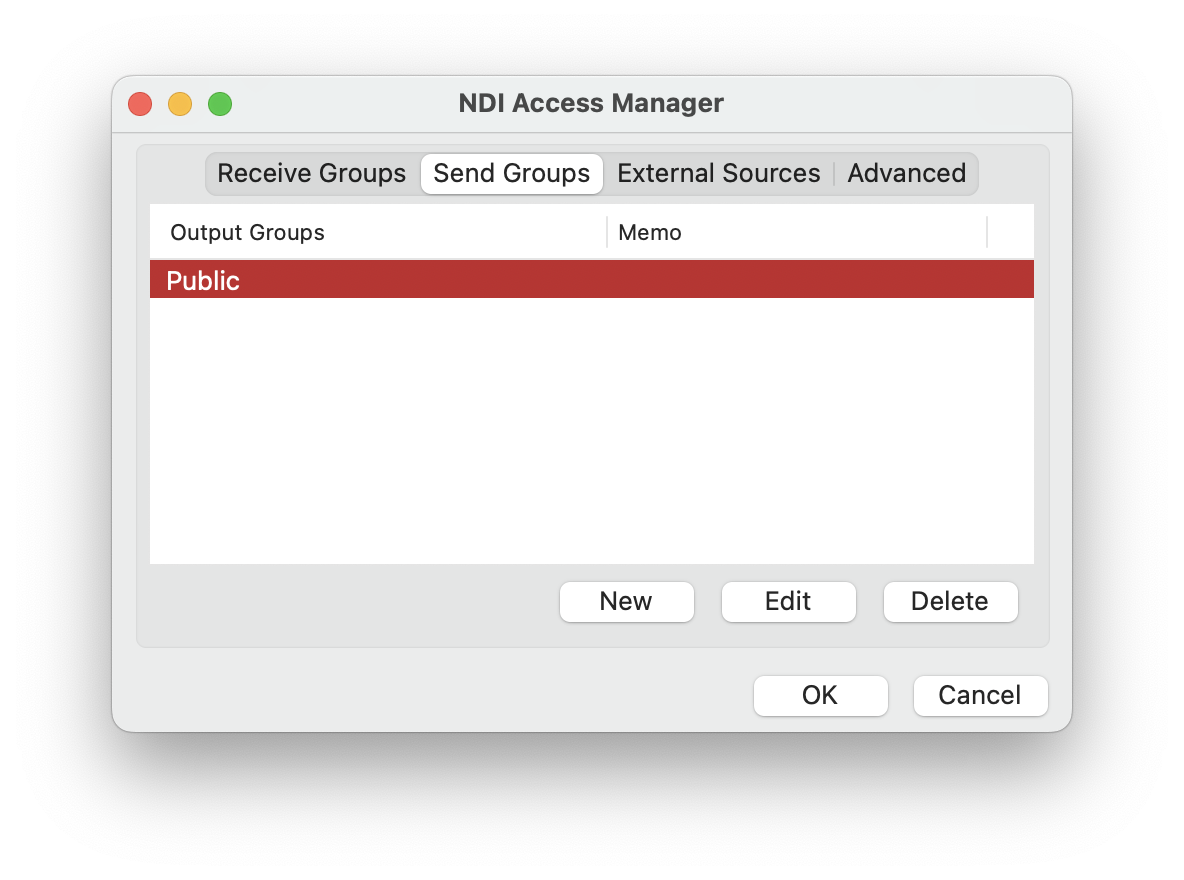Click the green zoom window button
The height and width of the screenshot is (880, 1184).
pos(220,104)
